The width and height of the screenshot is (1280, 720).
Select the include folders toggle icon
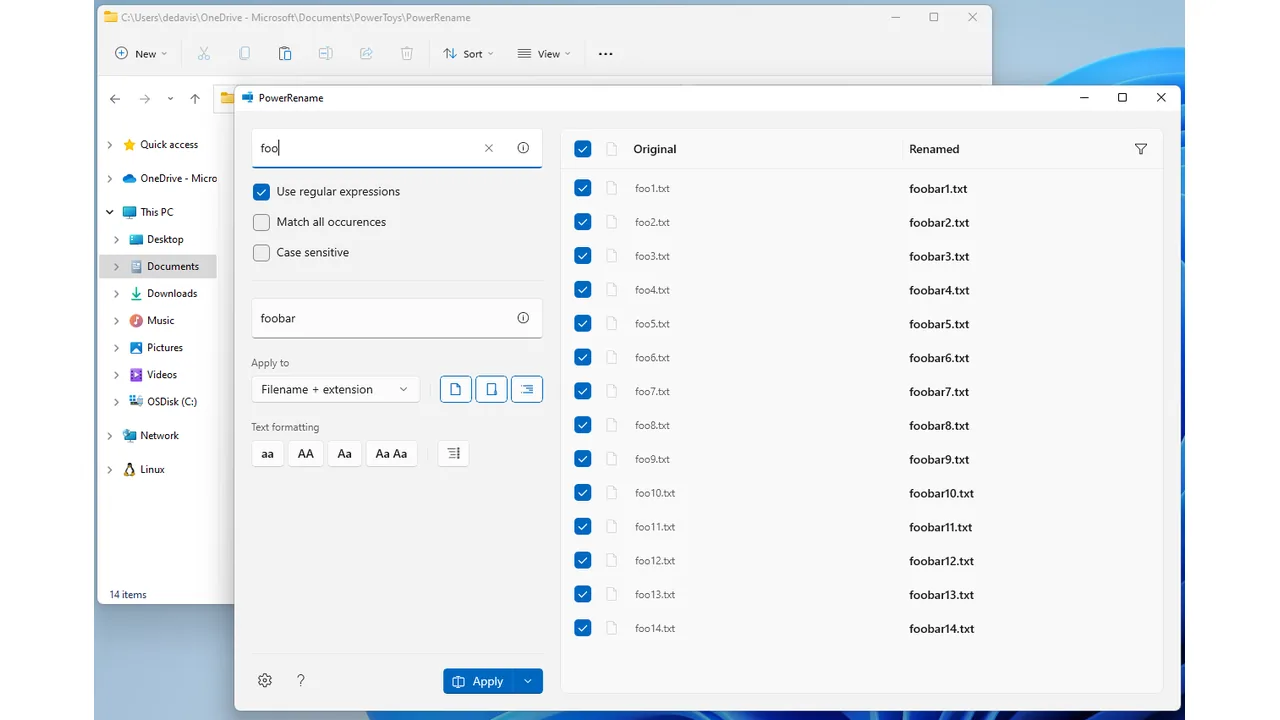(x=491, y=389)
